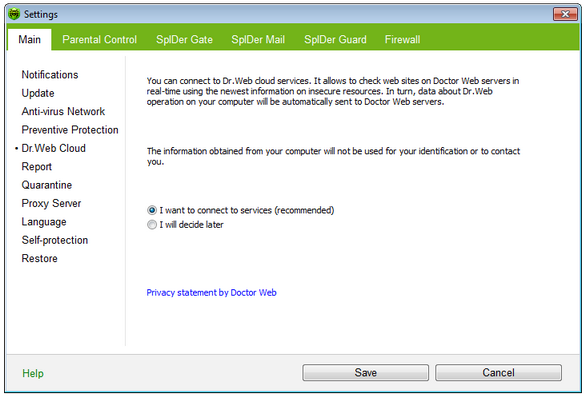Cancel the settings changes

498,373
